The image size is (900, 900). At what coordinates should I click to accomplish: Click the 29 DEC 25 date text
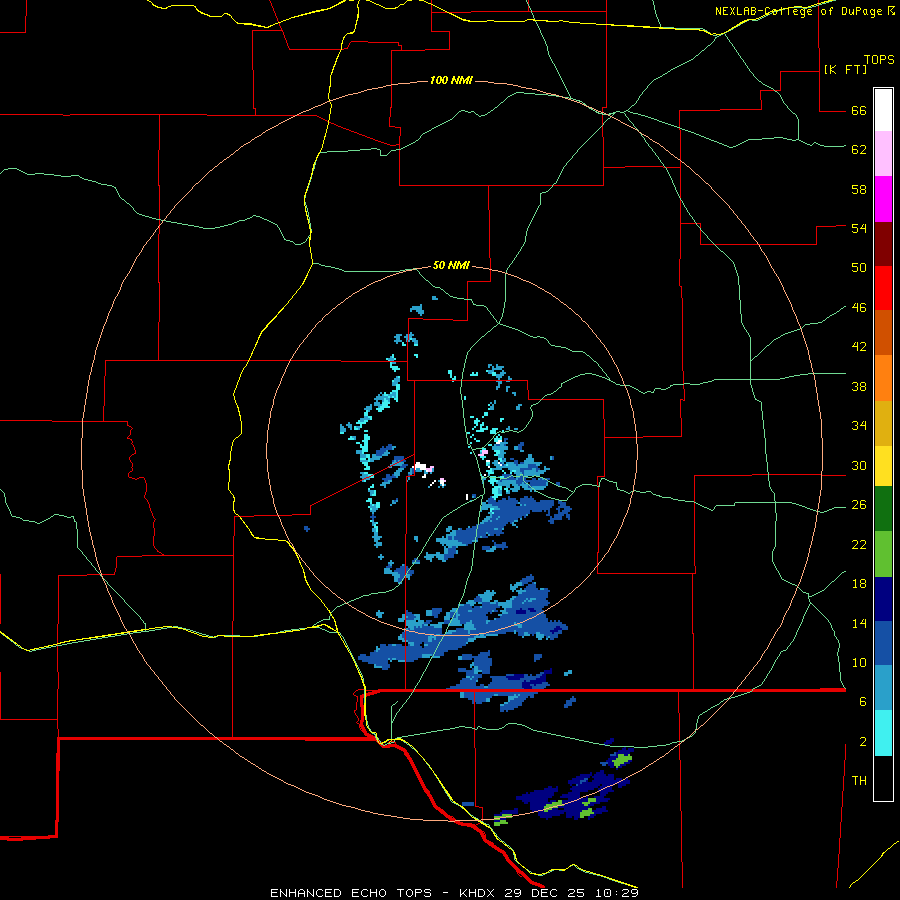point(548,893)
